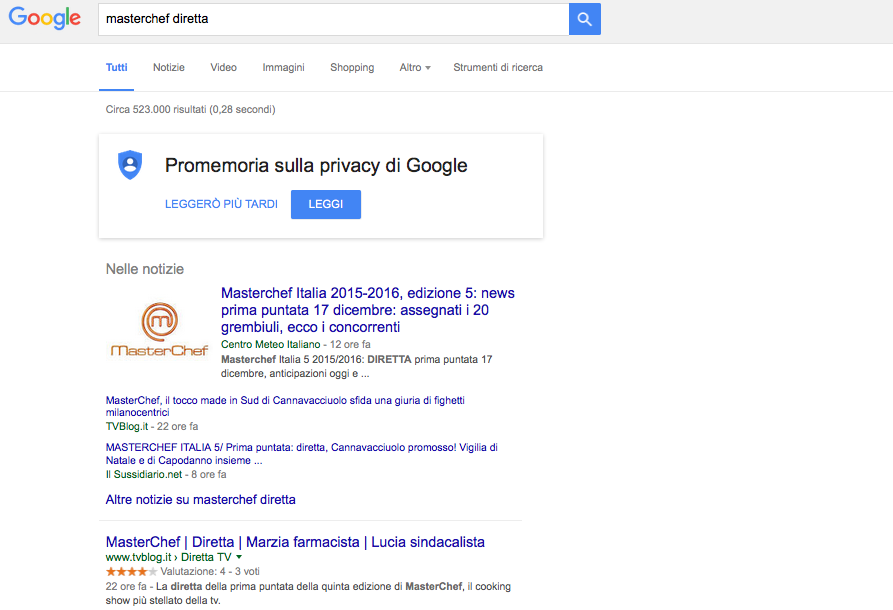Open the green arrow next to Diretta TV

pos(239,557)
